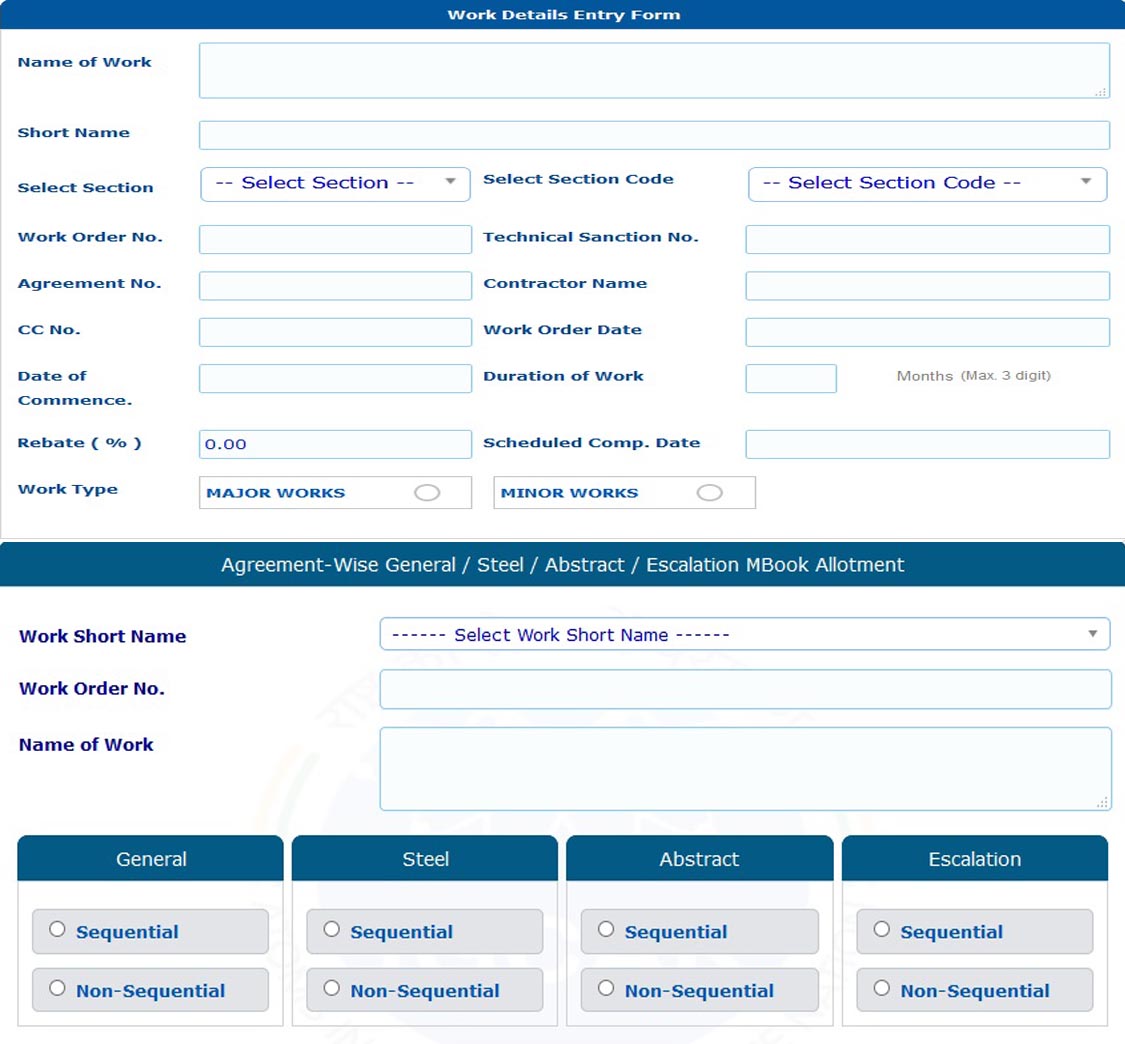Select the MAJOR WORKS radio button

click(427, 493)
